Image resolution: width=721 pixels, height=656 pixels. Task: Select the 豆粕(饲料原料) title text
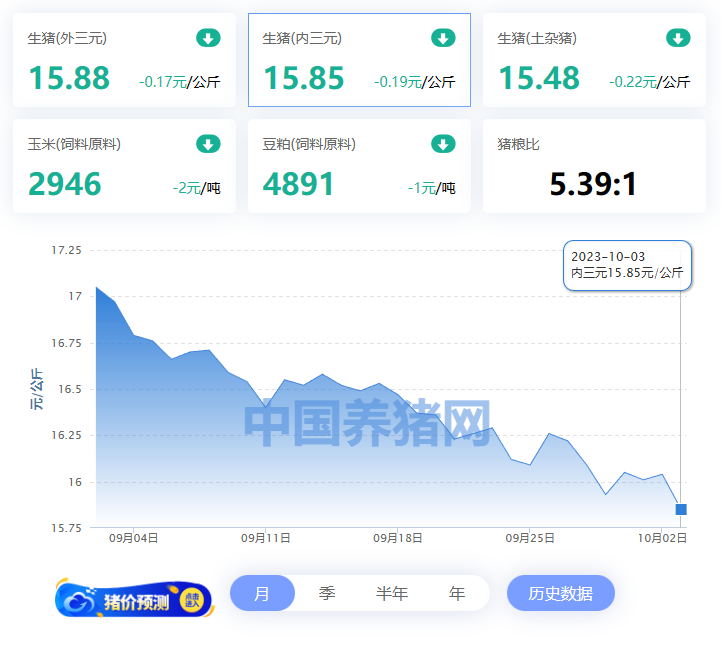click(309, 144)
